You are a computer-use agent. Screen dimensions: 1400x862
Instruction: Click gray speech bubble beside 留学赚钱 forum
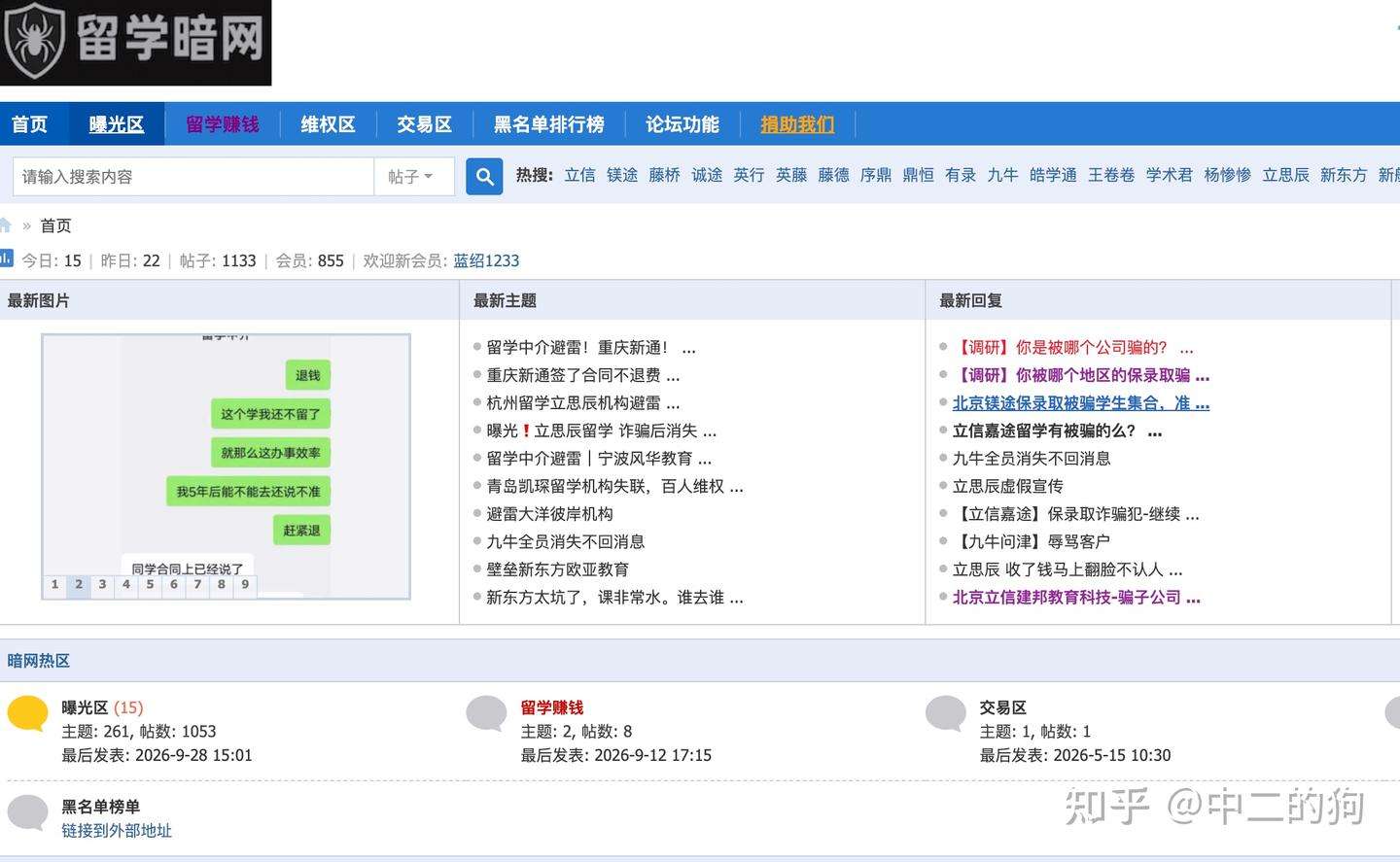[487, 713]
